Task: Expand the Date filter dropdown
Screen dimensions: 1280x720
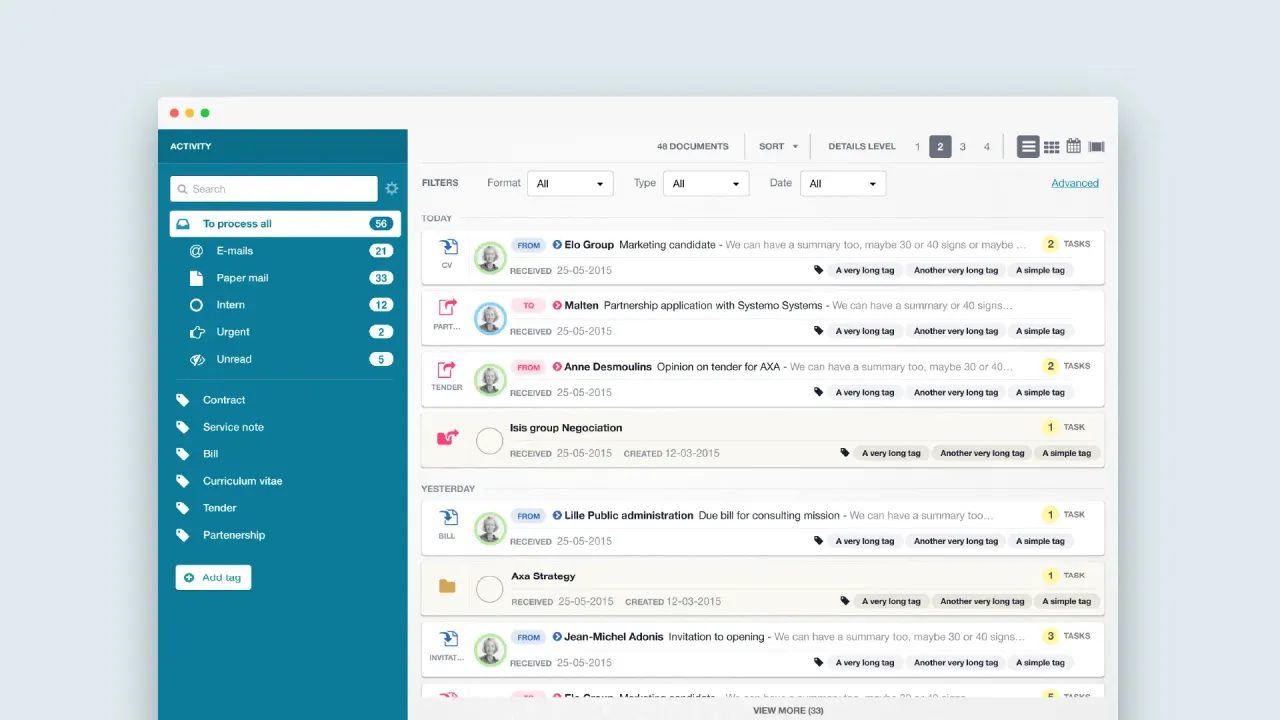Action: (843, 184)
